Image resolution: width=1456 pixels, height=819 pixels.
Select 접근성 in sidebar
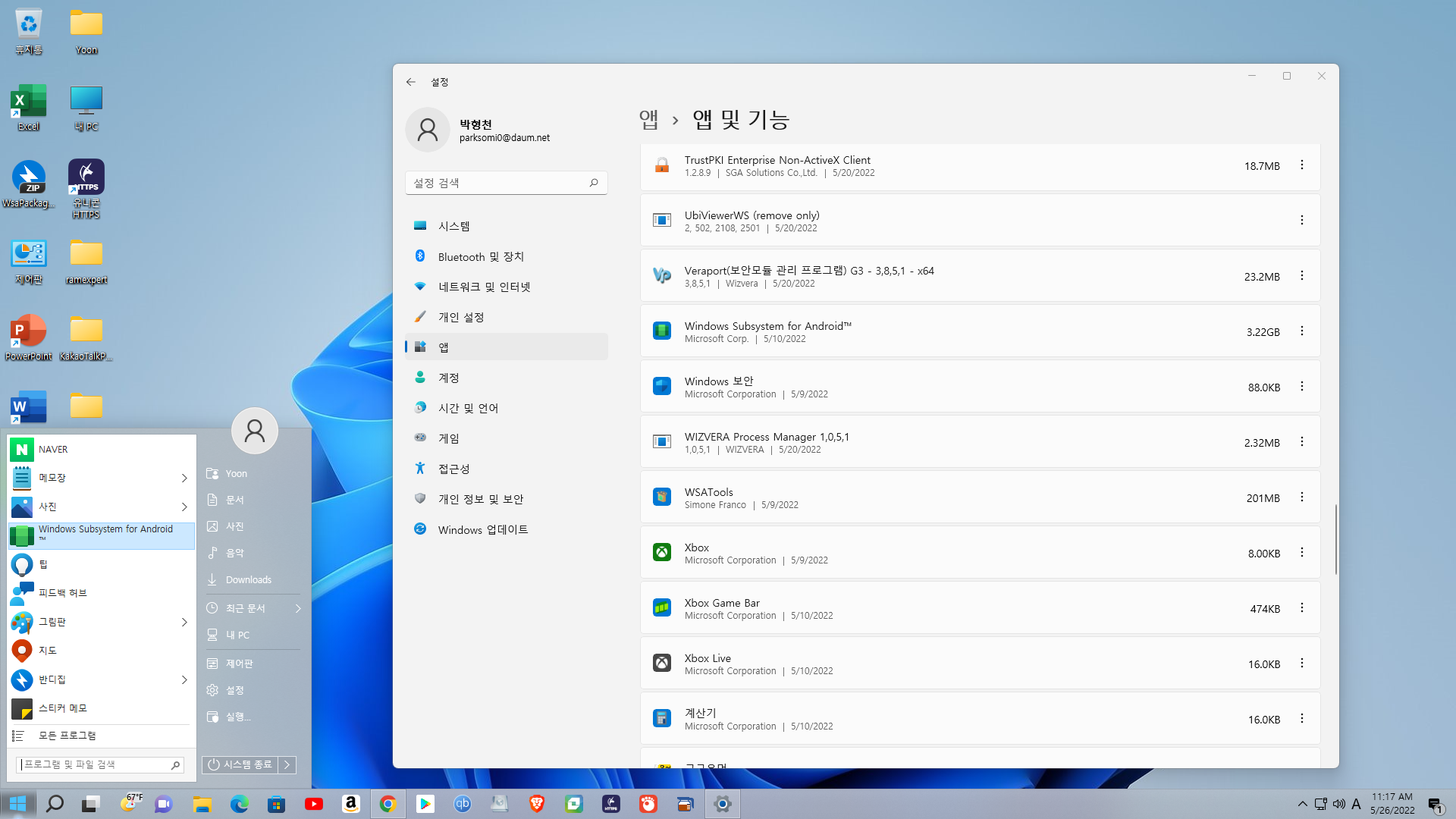point(507,469)
